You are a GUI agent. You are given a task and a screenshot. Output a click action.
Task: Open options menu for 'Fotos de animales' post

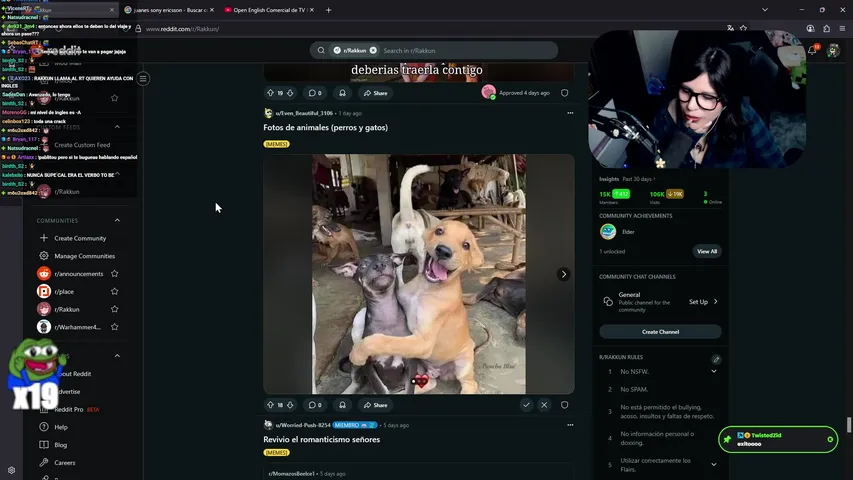(x=570, y=113)
